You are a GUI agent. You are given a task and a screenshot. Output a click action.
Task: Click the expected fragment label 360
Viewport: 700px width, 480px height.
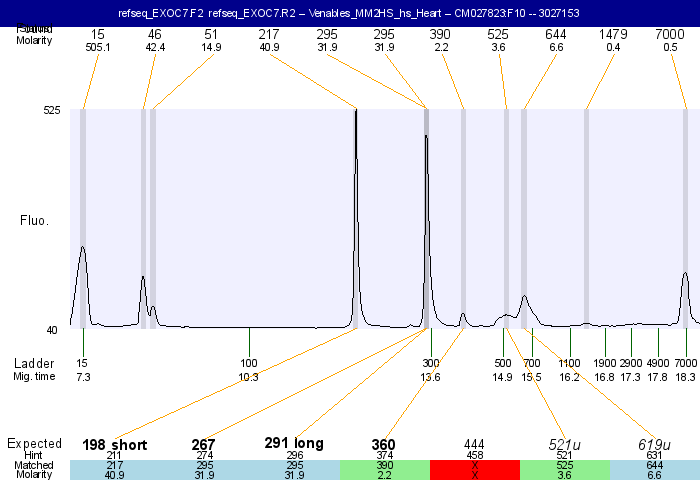coord(384,444)
